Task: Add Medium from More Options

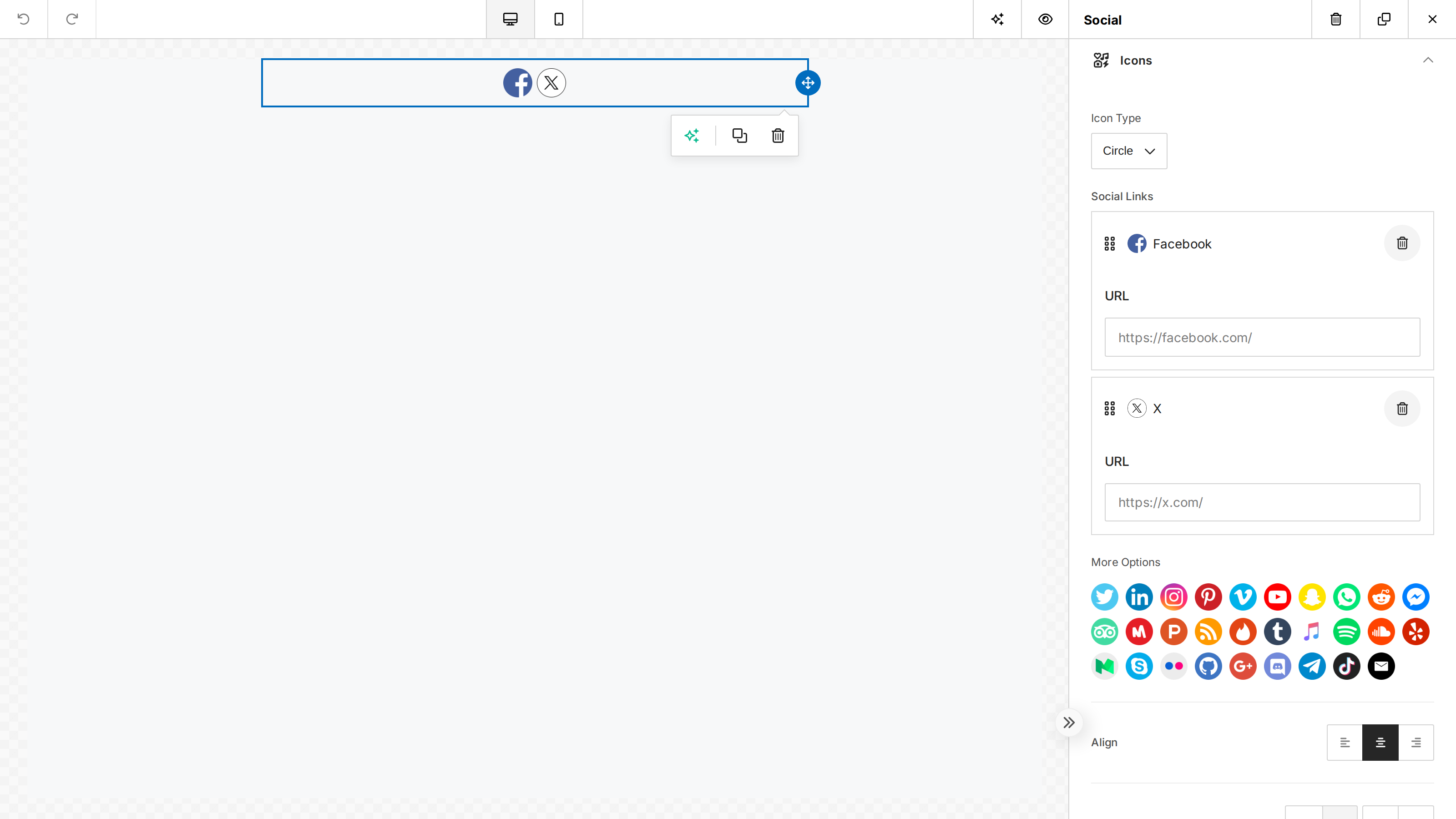Action: (1104, 666)
